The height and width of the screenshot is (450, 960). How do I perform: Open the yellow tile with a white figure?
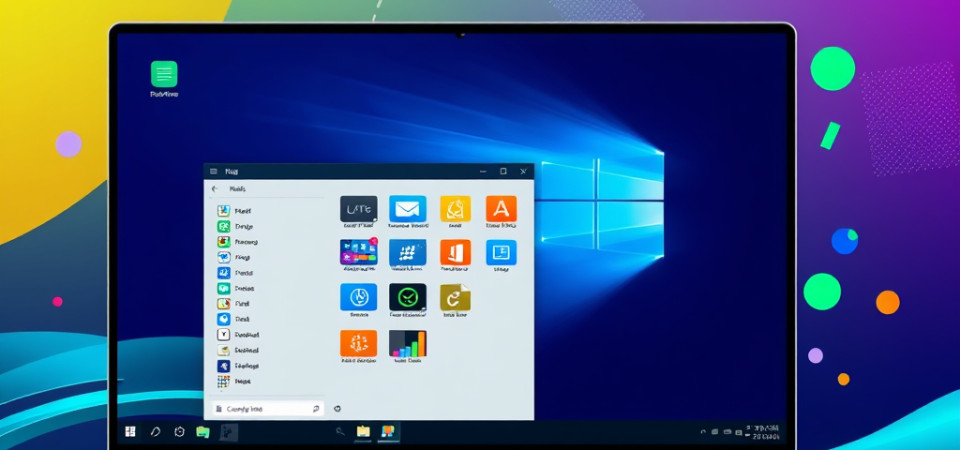(455, 209)
